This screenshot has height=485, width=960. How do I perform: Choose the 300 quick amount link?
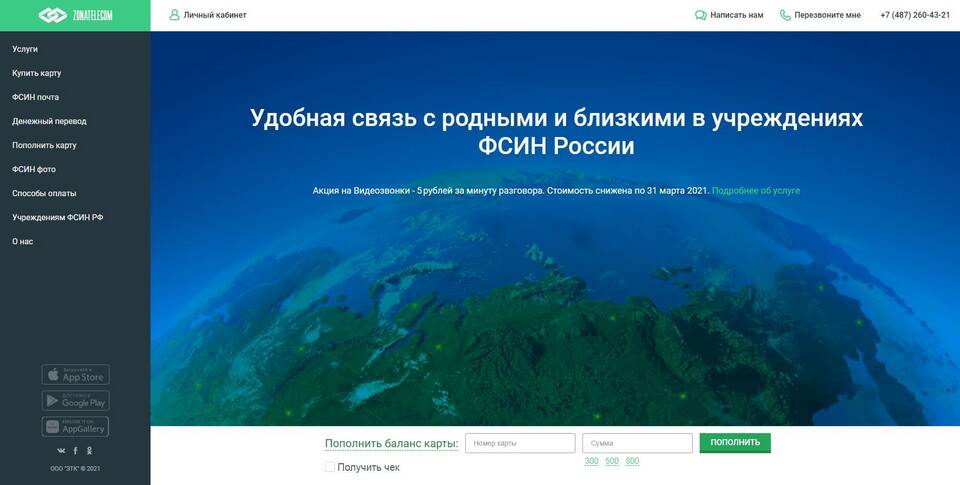[591, 461]
